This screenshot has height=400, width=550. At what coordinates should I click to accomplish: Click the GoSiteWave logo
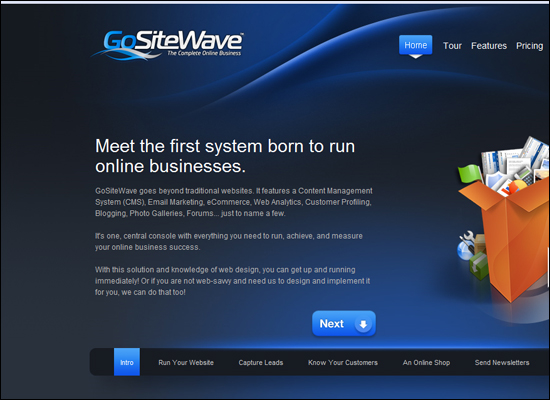tap(167, 45)
